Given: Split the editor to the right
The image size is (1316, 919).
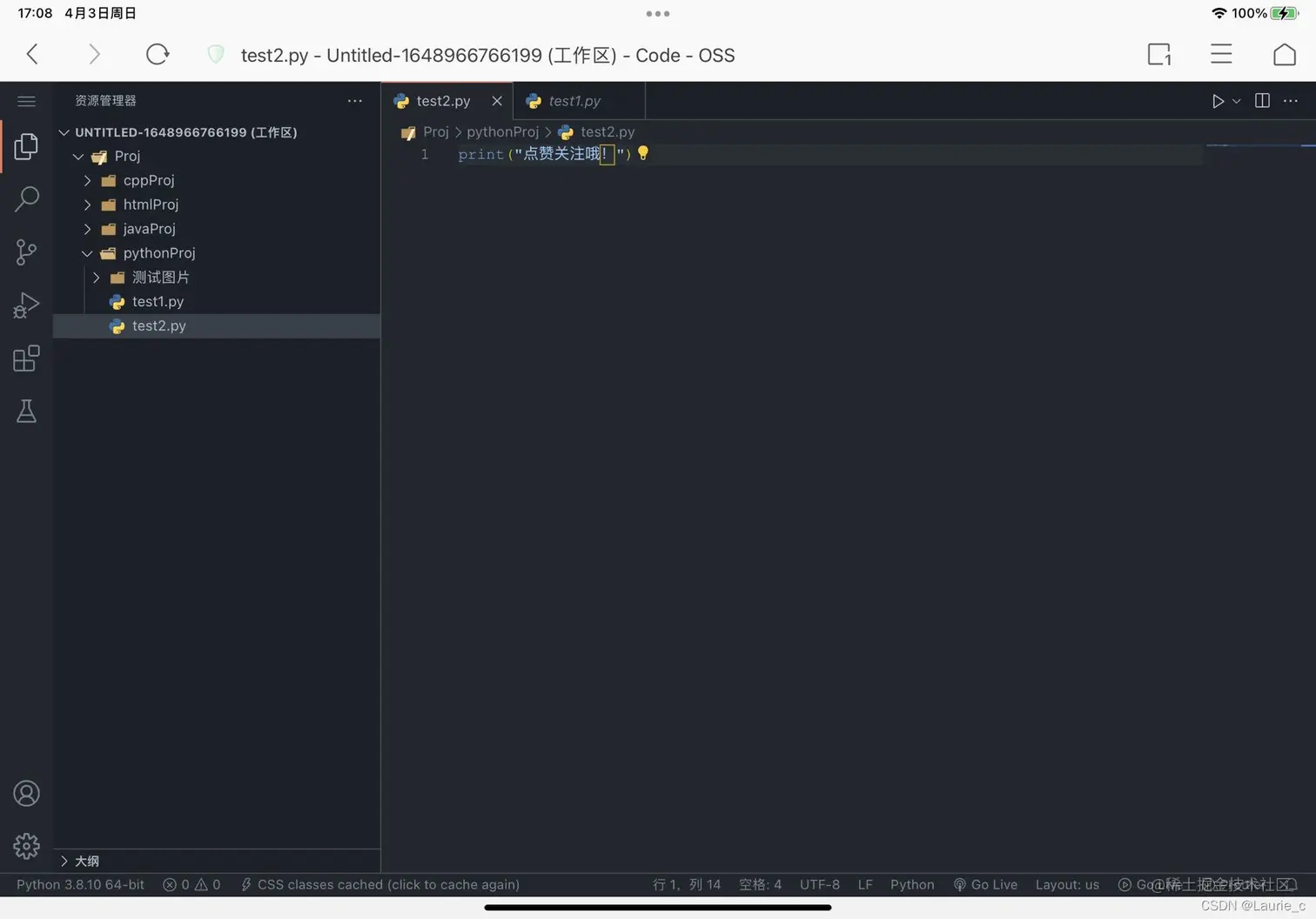Looking at the screenshot, I should click(1262, 101).
